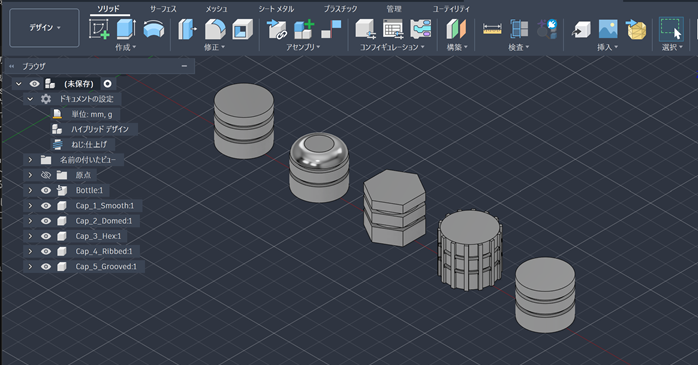Screen dimensions: 698x365
Task: Switch to the Plastic tab
Action: coord(340,9)
